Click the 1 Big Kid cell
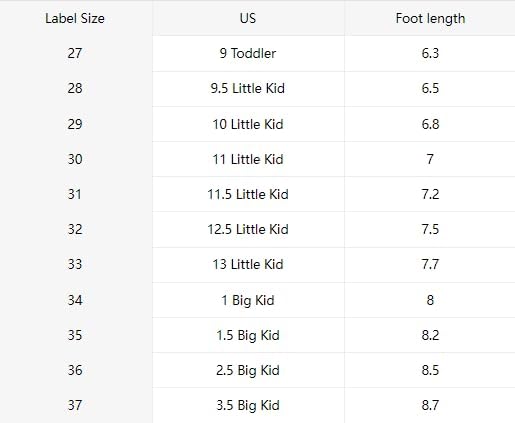The width and height of the screenshot is (515, 423). [248, 300]
